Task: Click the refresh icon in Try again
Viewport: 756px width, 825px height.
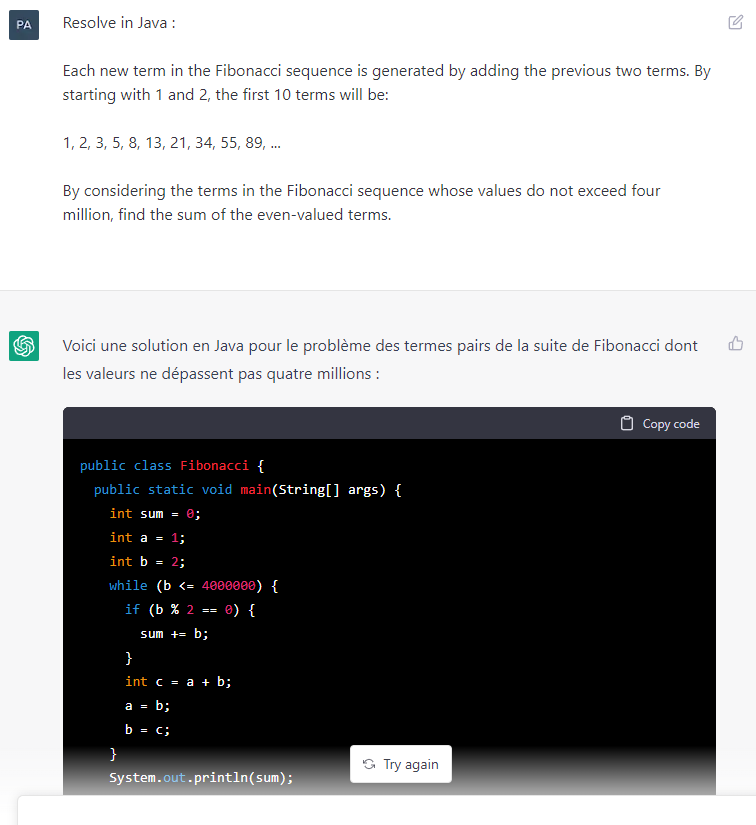Action: (369, 764)
